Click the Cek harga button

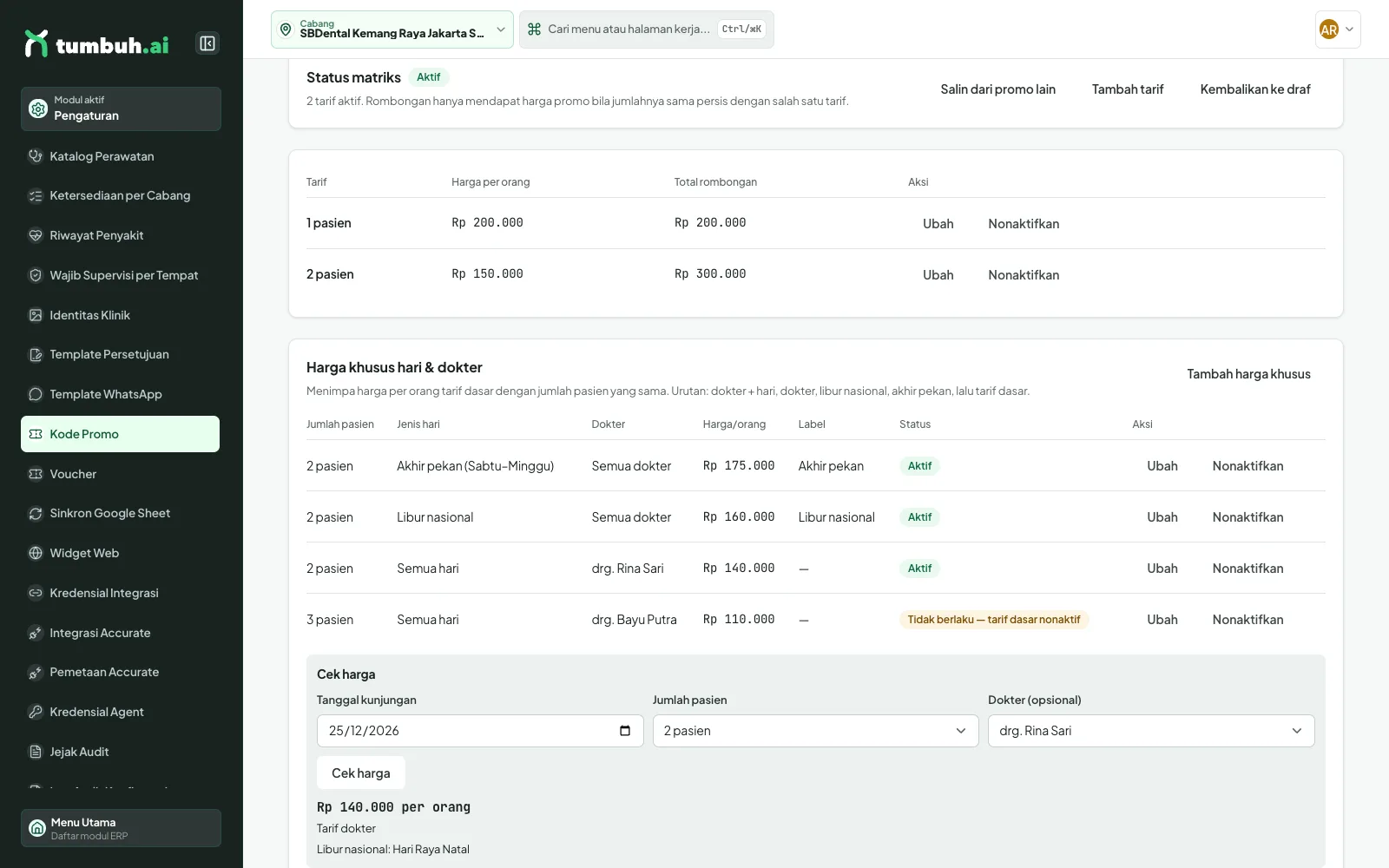point(361,773)
